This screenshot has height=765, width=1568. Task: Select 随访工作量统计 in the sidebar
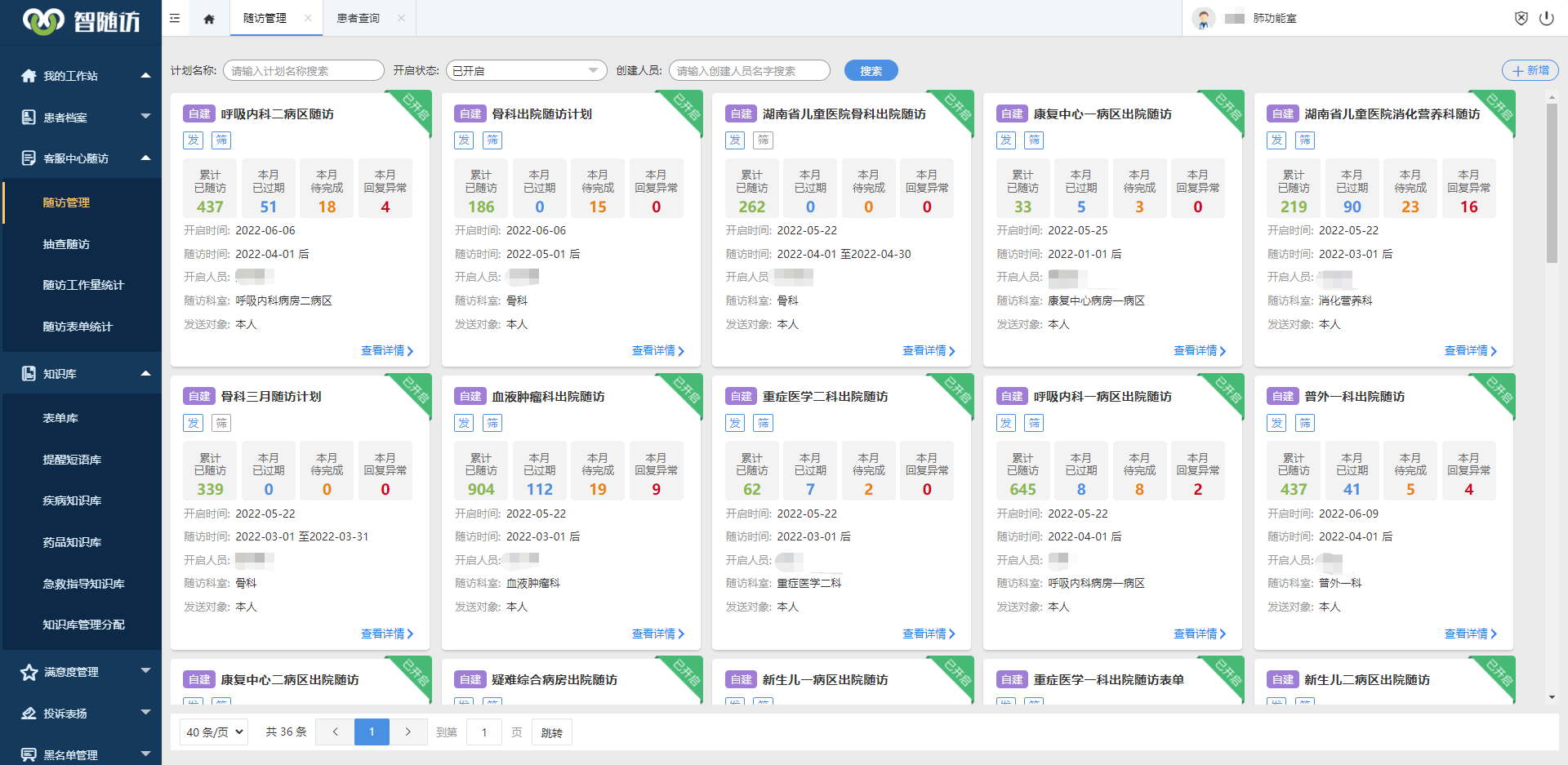click(x=82, y=285)
